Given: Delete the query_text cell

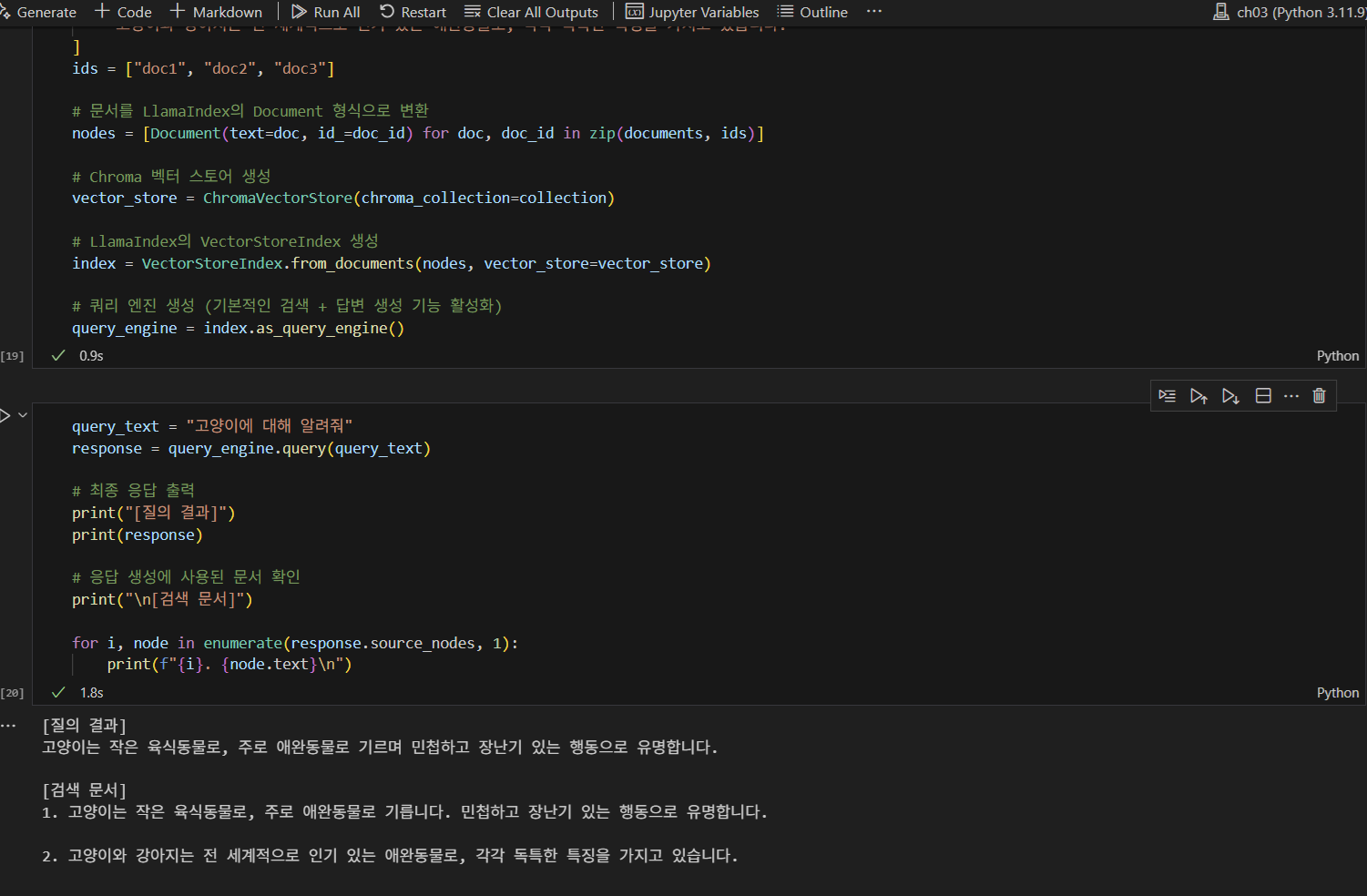Looking at the screenshot, I should point(1319,395).
